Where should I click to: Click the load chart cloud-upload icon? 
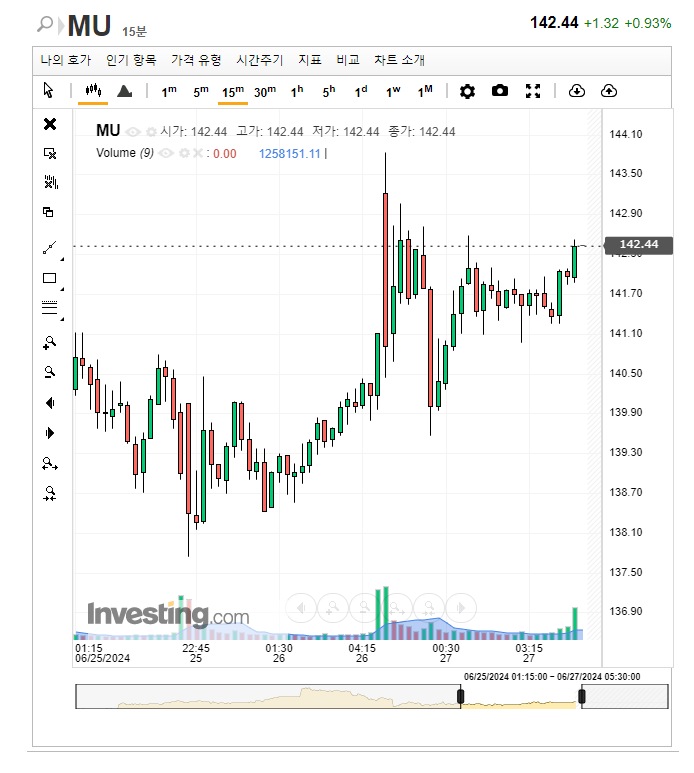[x=609, y=91]
